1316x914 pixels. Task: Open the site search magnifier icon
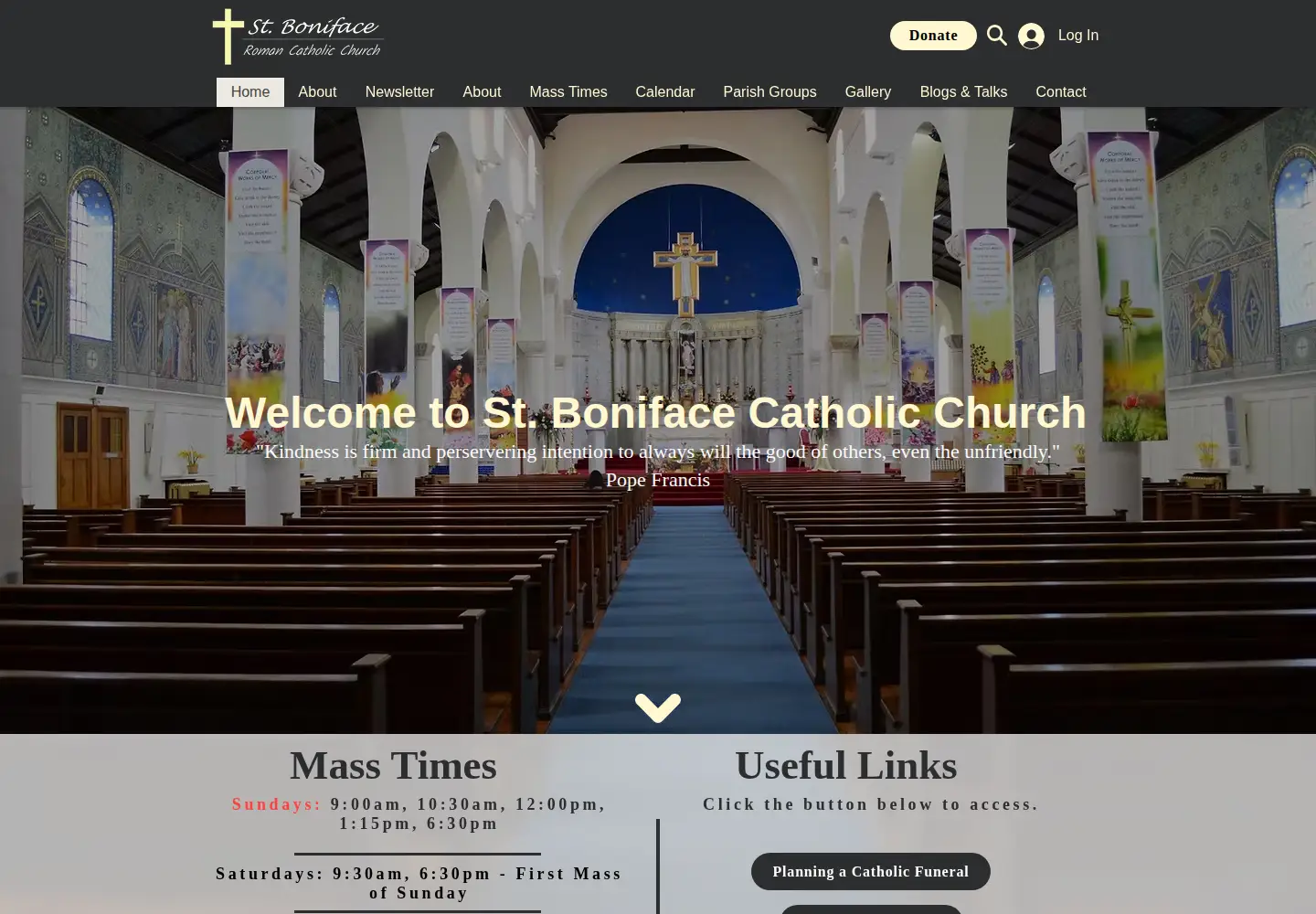pyautogui.click(x=997, y=36)
